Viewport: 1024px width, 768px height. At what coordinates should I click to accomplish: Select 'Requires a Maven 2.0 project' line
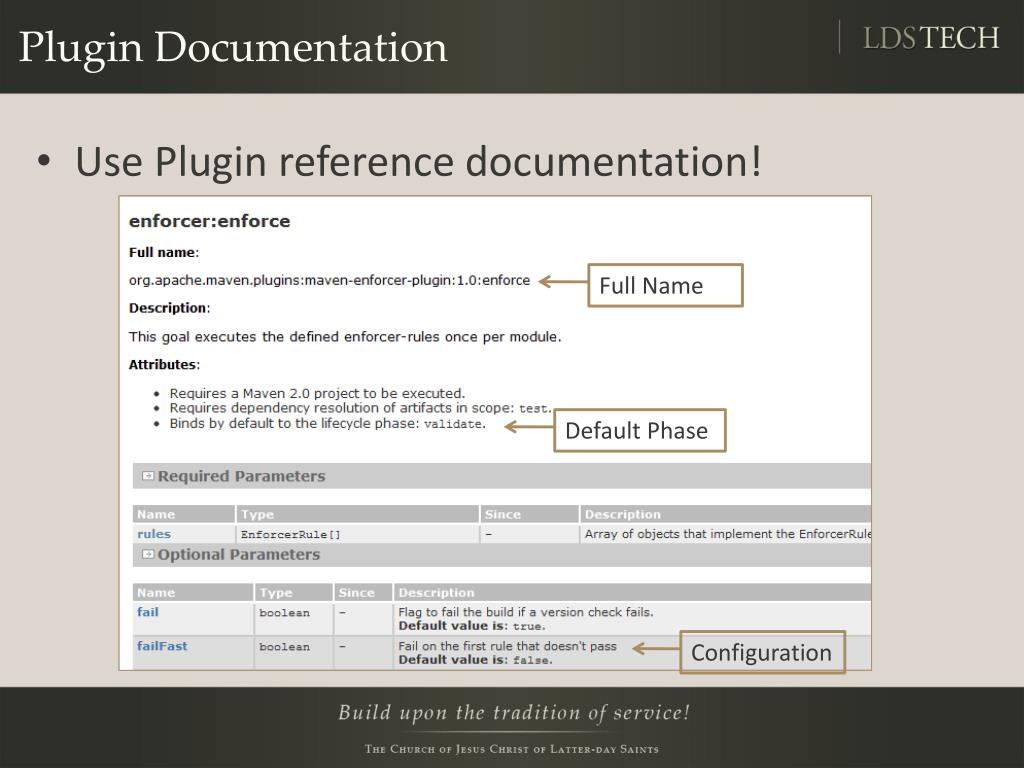click(317, 394)
